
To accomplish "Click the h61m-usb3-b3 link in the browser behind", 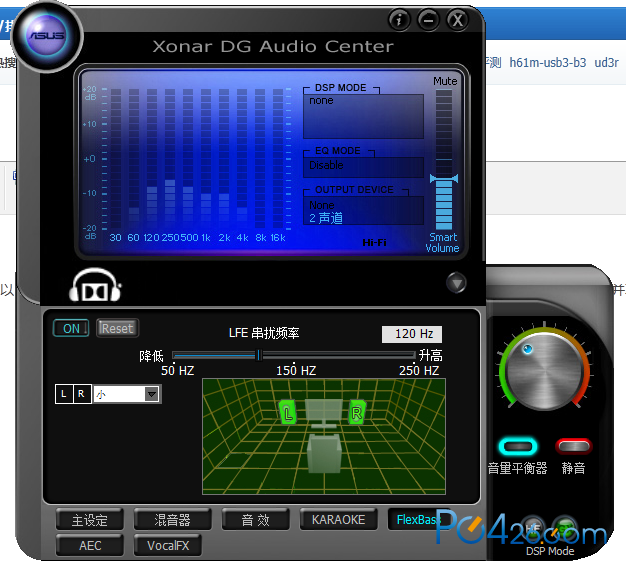I will point(548,63).
